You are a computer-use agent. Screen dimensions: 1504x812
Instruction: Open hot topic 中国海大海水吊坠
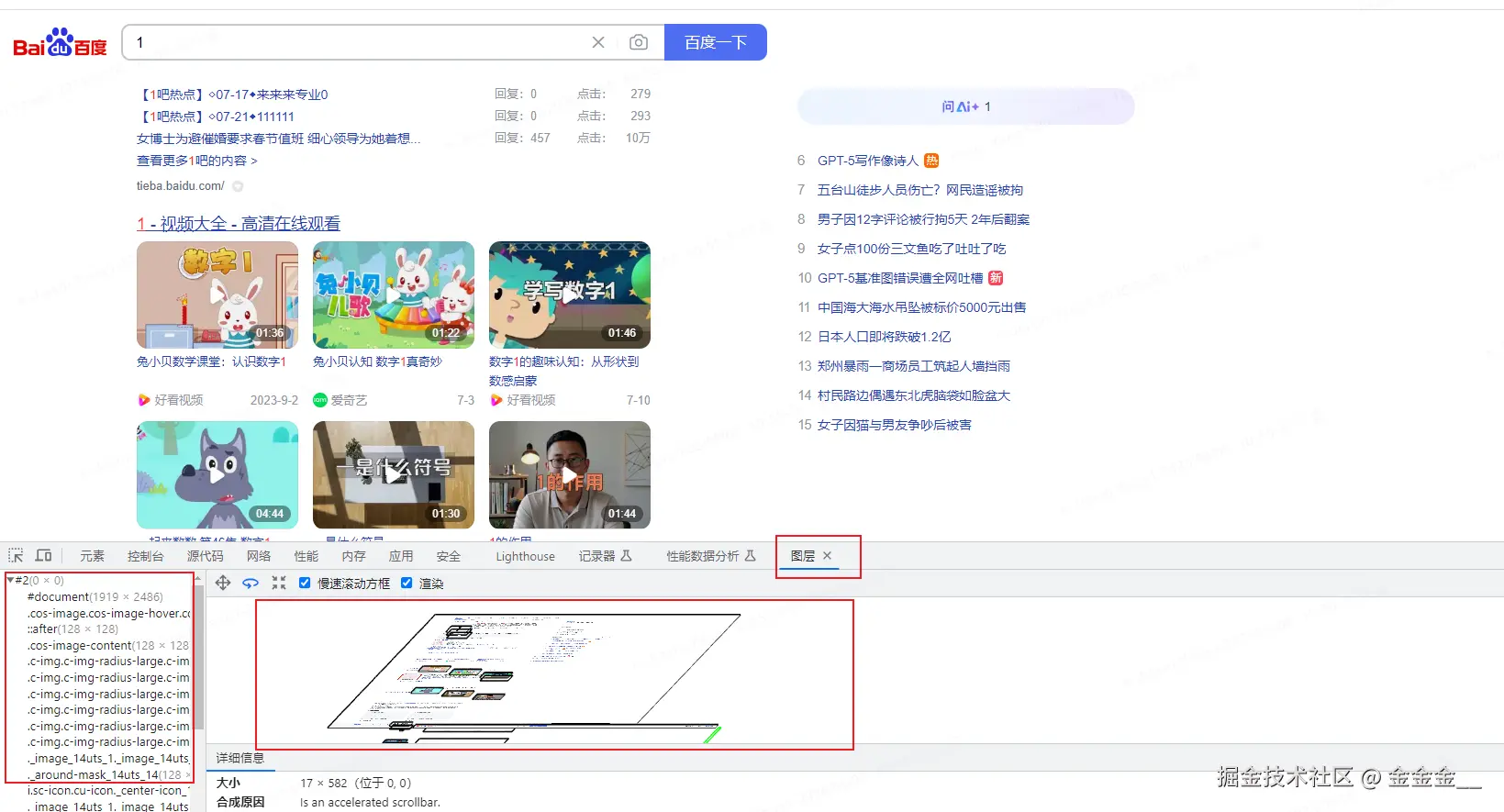coord(922,307)
